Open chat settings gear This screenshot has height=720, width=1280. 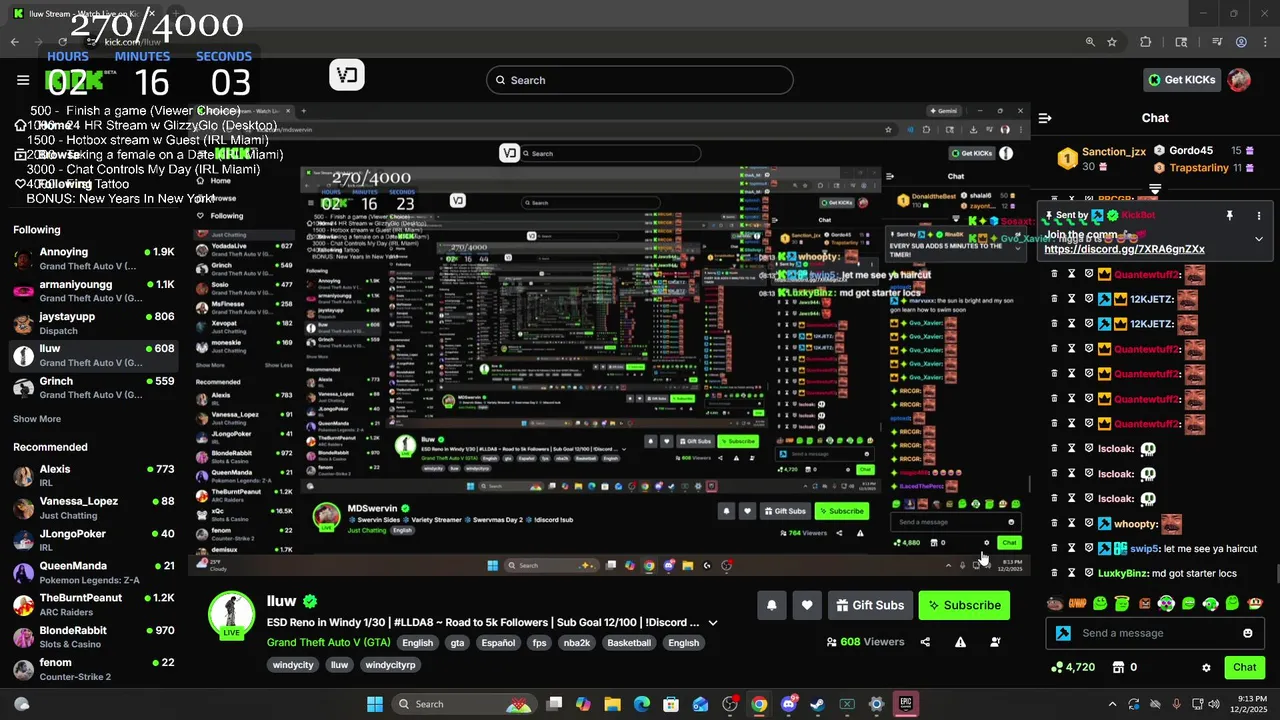1206,668
